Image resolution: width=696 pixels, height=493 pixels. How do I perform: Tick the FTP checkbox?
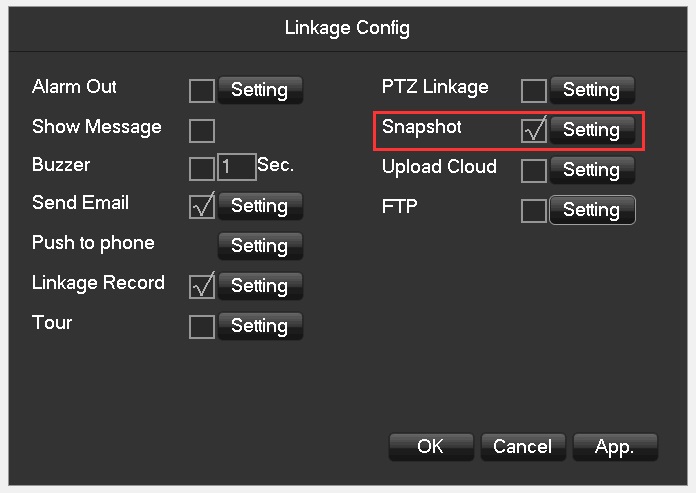click(x=534, y=210)
